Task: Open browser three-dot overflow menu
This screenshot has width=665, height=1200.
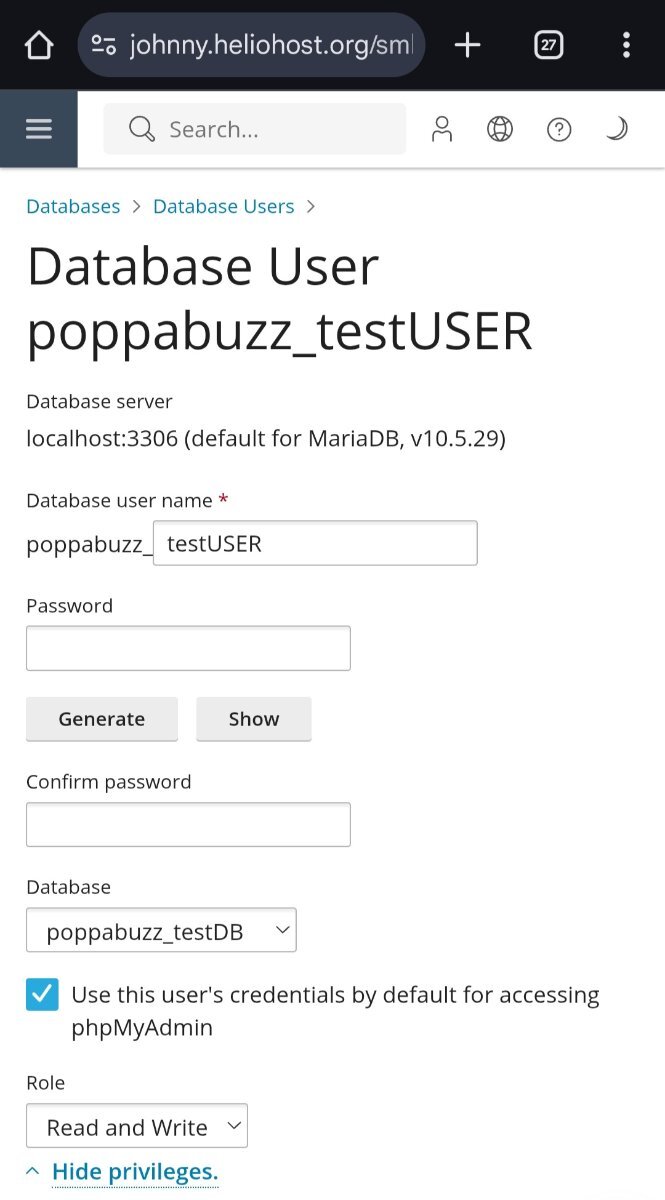Action: click(626, 45)
